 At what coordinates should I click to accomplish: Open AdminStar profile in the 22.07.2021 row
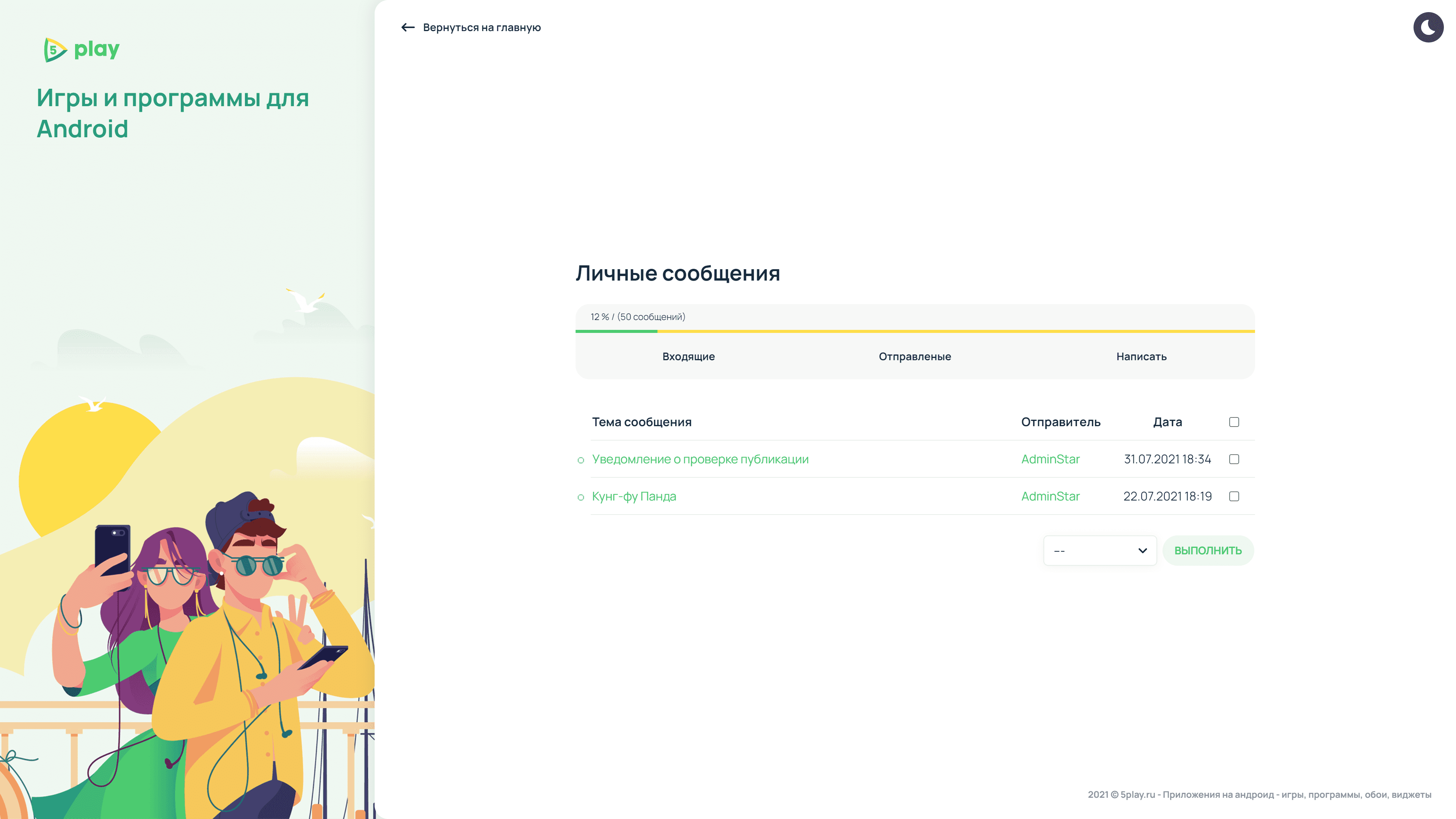coord(1050,496)
